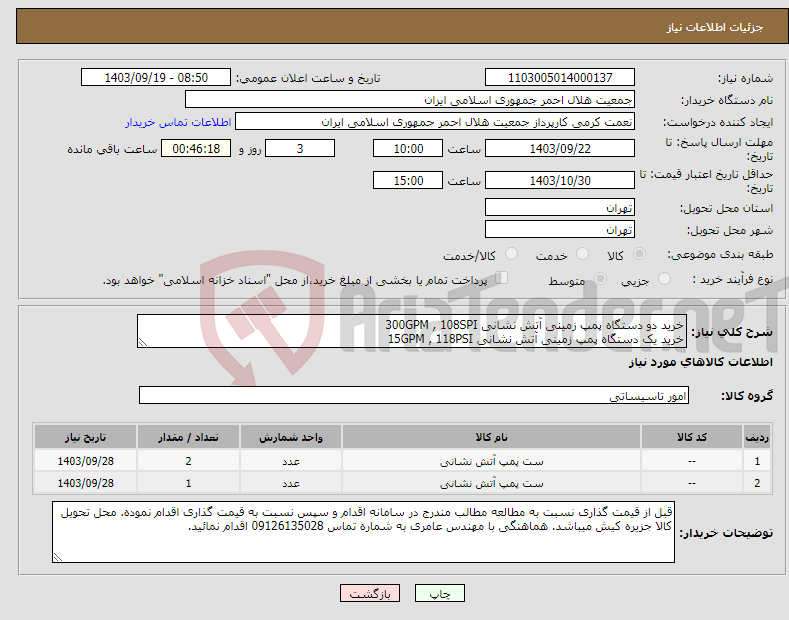789x620 pixels.
Task: Click the گروه کالا label
Action: coord(747,396)
